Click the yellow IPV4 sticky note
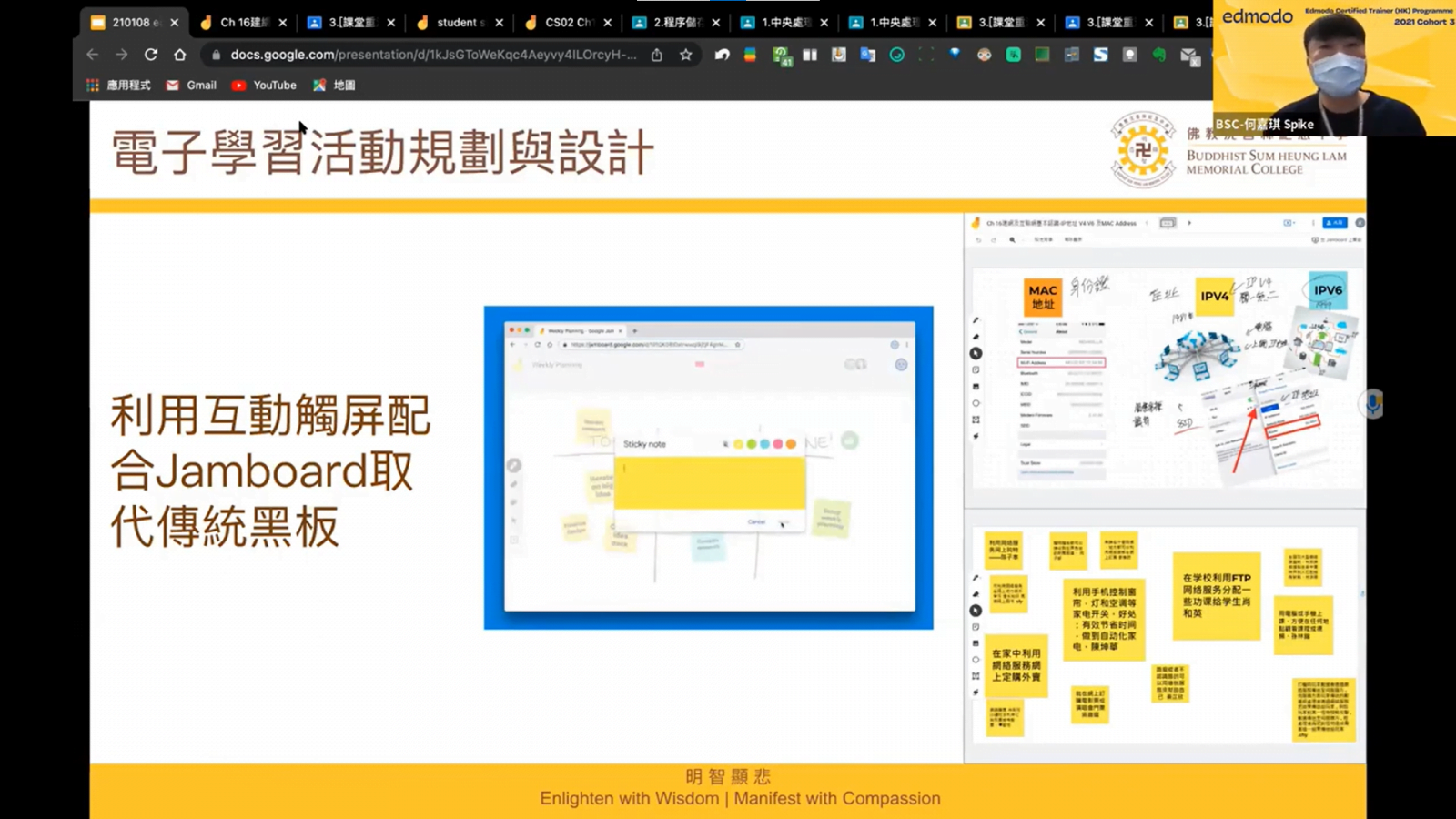Screen dimensions: 1456x819 [x=1215, y=297]
